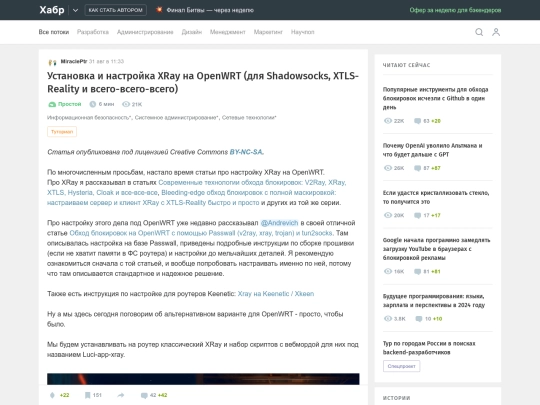Open site search with magnifier icon
Screen dimensions: 540x405
[479, 32]
